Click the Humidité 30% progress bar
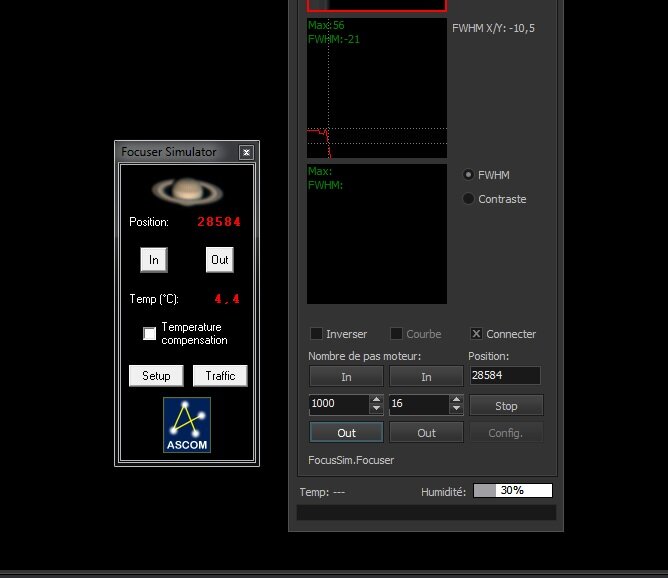 (x=513, y=490)
